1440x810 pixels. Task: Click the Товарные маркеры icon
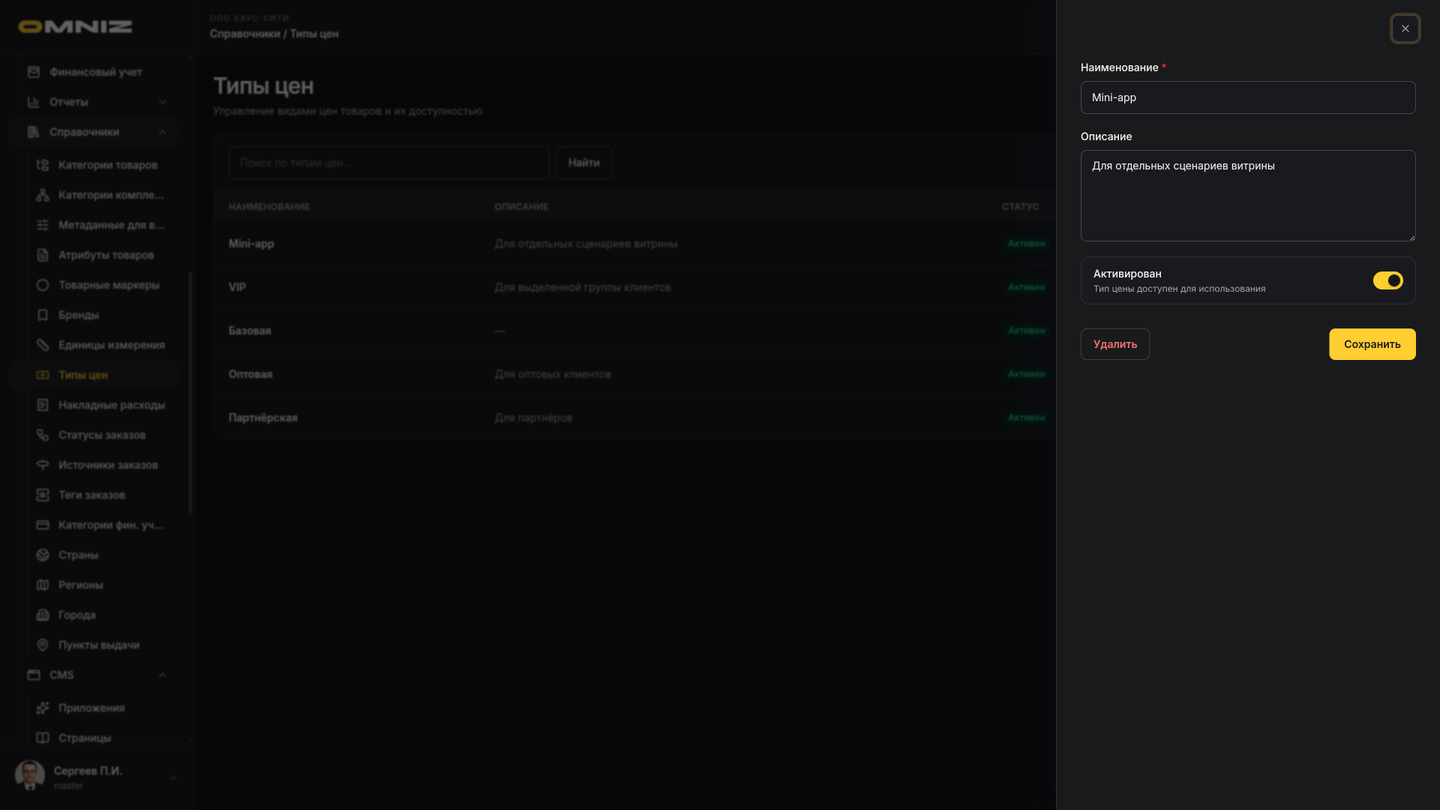(x=42, y=285)
